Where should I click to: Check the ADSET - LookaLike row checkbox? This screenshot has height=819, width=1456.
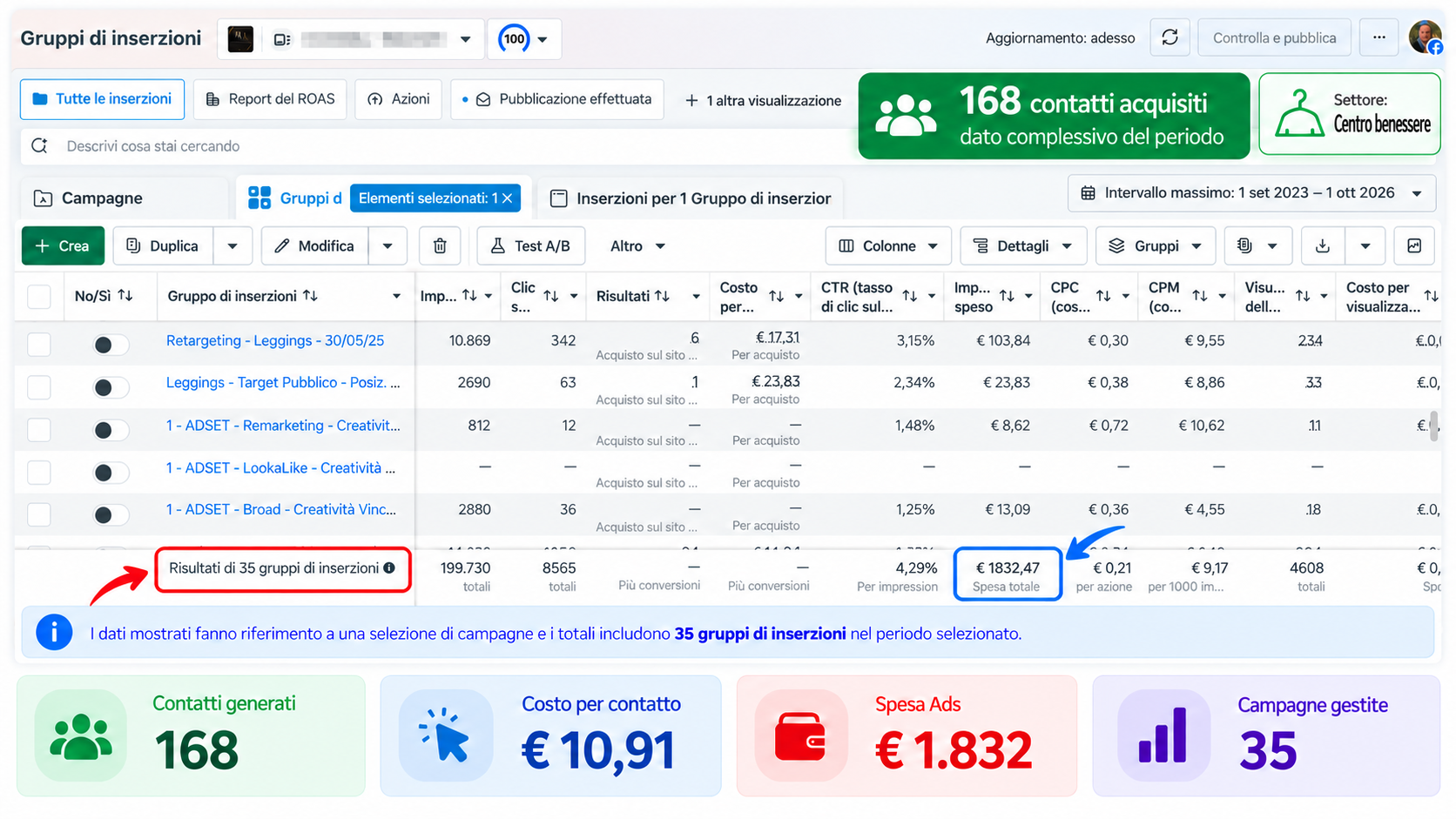[x=39, y=473]
